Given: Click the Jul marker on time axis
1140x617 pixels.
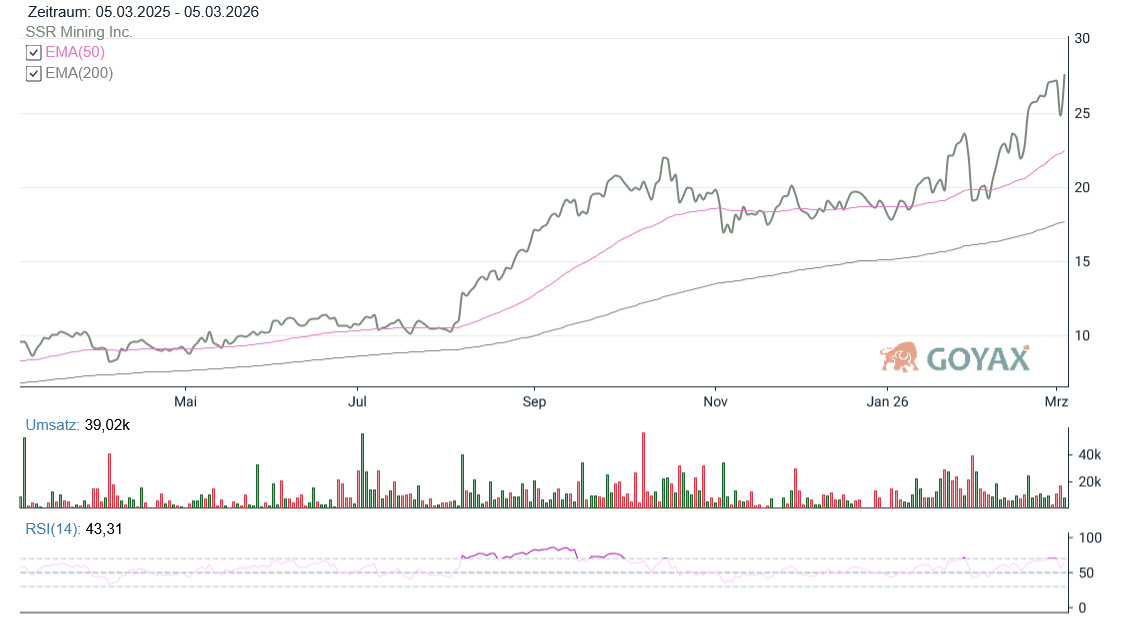Looking at the screenshot, I should (357, 402).
